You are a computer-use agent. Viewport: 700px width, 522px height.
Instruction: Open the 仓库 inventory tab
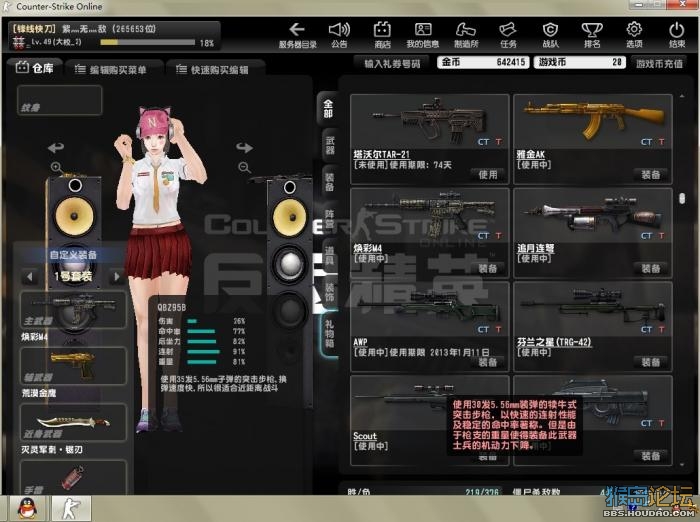tap(35, 68)
